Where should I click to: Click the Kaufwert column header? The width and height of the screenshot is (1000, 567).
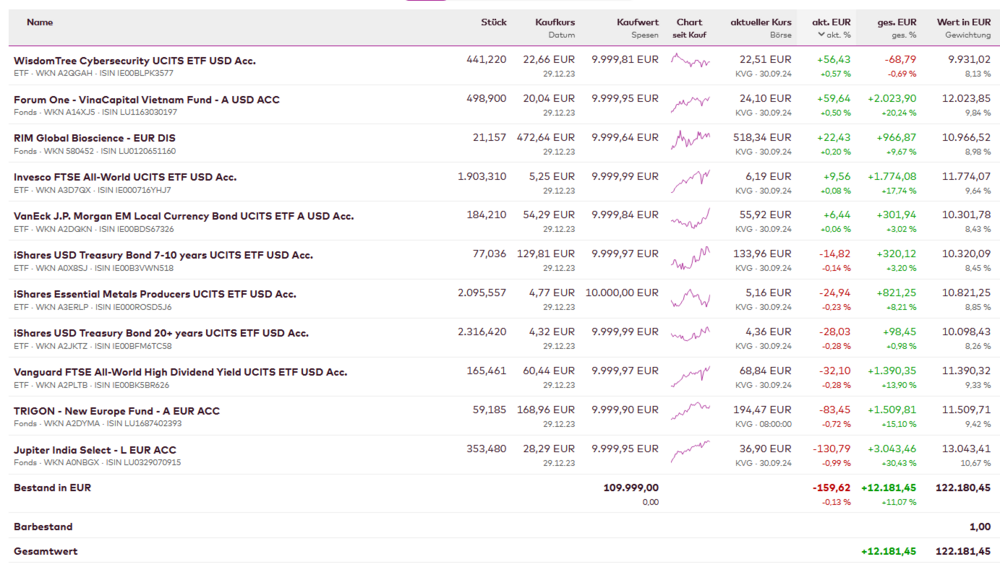637,22
